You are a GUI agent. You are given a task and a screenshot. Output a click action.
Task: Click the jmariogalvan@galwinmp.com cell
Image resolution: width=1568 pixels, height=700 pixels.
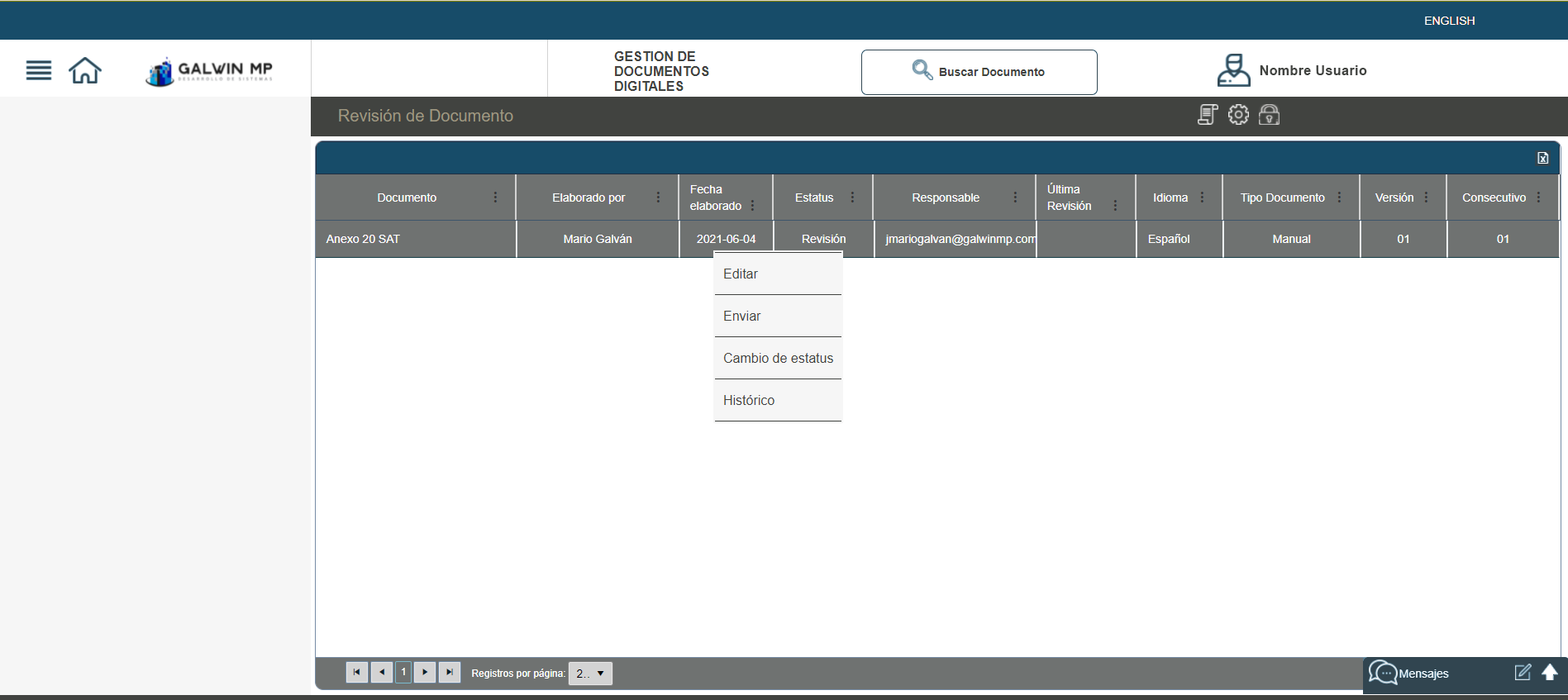point(955,239)
